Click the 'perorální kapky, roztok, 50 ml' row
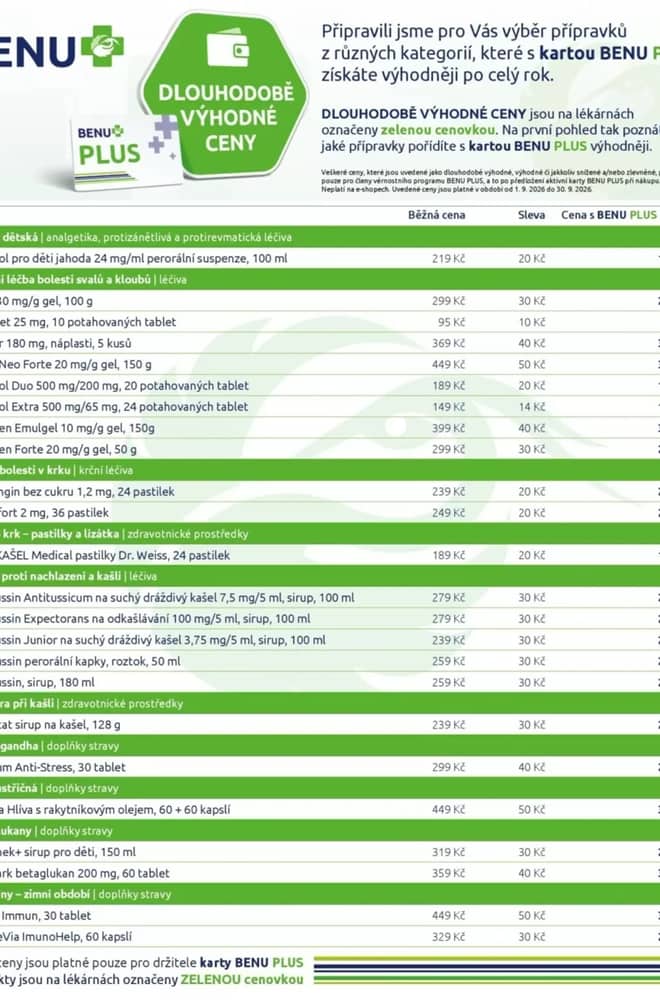 330,661
